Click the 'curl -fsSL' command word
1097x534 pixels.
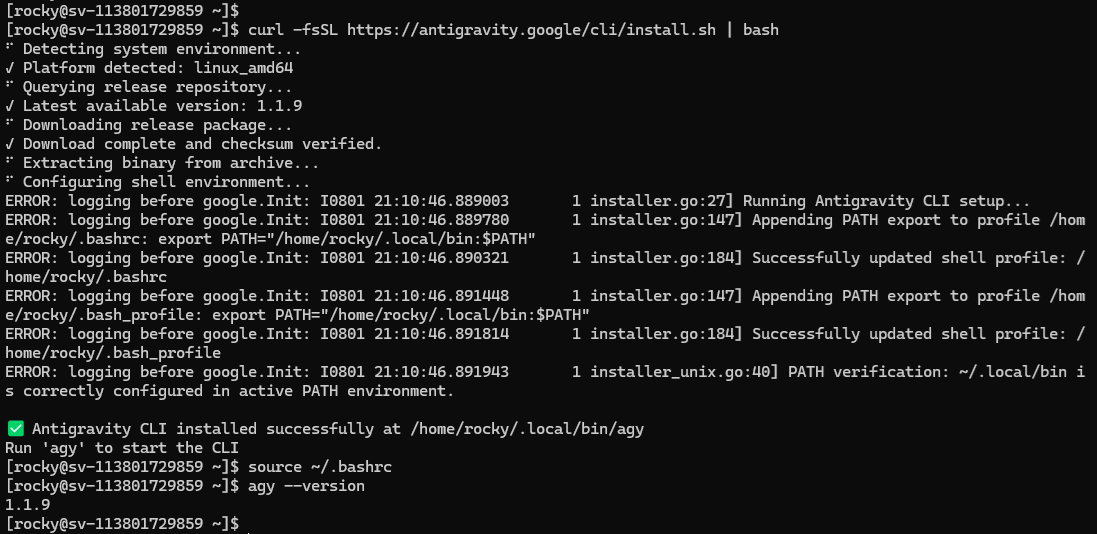click(x=293, y=30)
